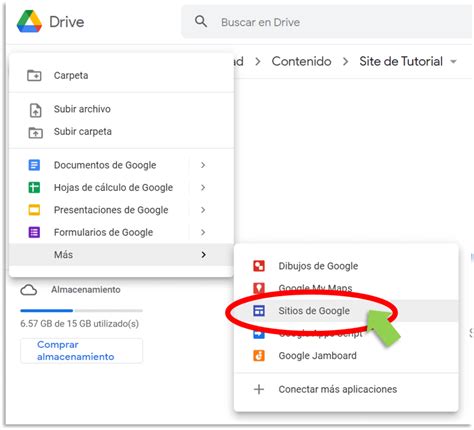Expand the Formularios de Google submenu arrow
The image size is (474, 430).
pos(203,232)
